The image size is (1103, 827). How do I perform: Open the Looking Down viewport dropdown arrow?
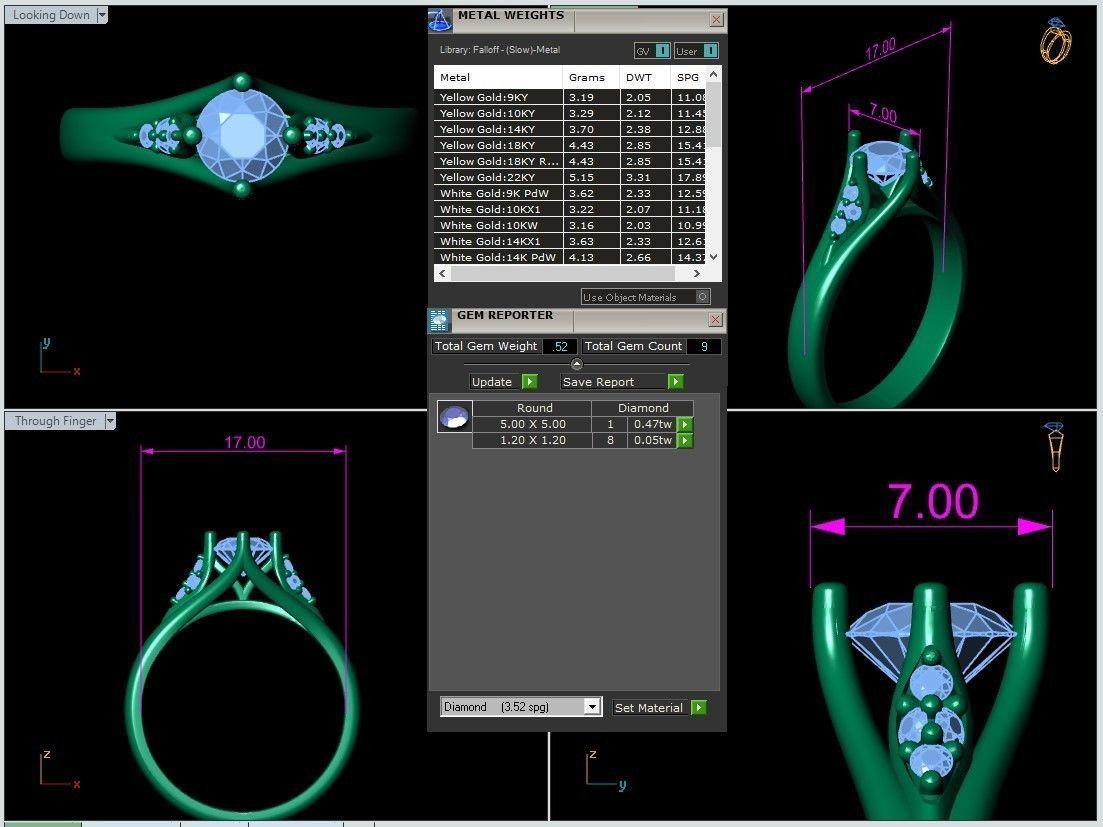pyautogui.click(x=102, y=15)
